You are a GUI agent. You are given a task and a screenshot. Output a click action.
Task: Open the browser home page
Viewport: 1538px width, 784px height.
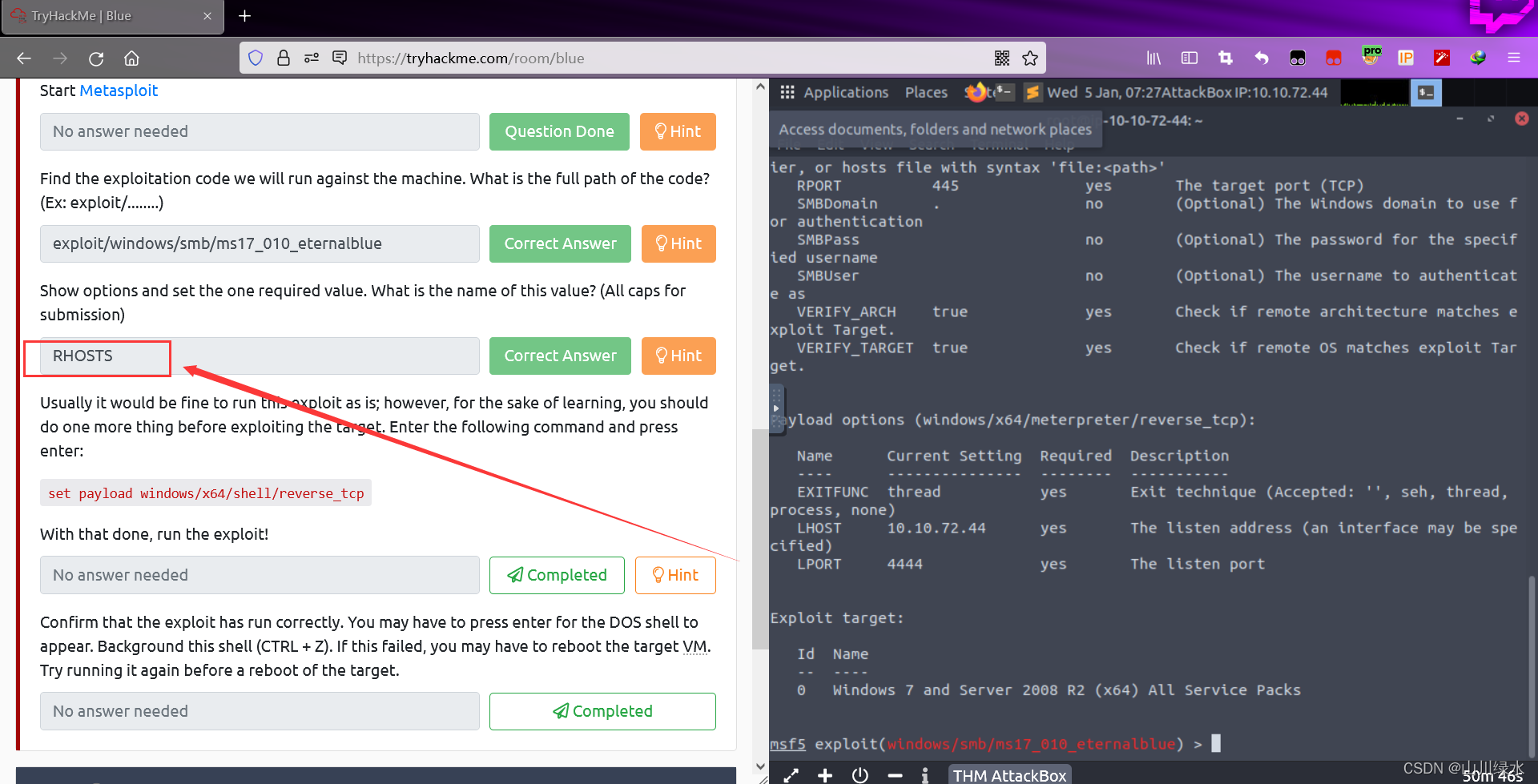tap(131, 58)
